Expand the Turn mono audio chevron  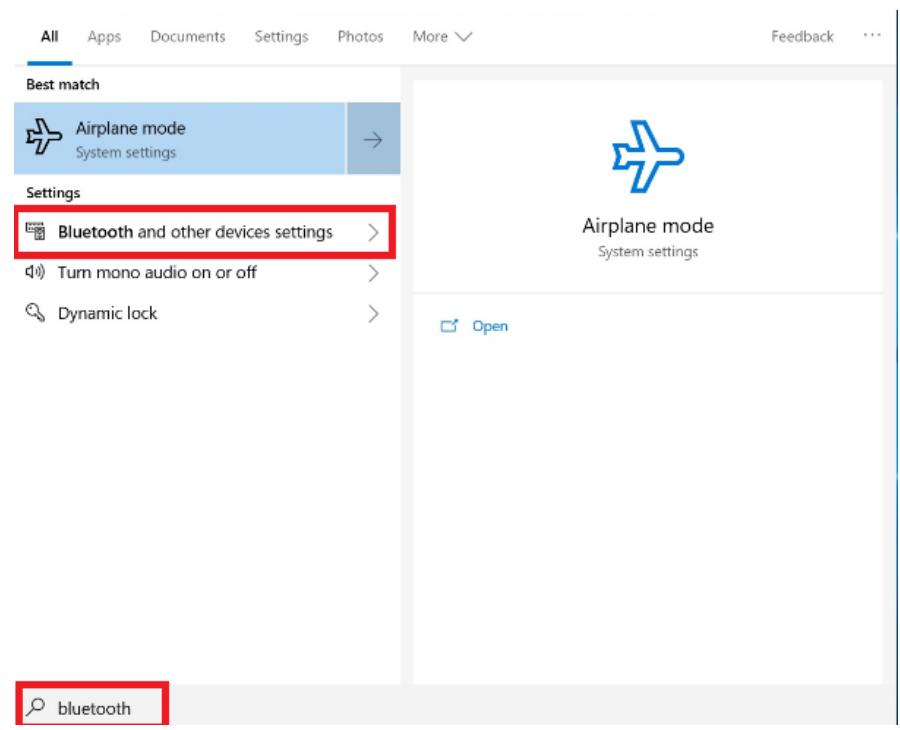373,273
